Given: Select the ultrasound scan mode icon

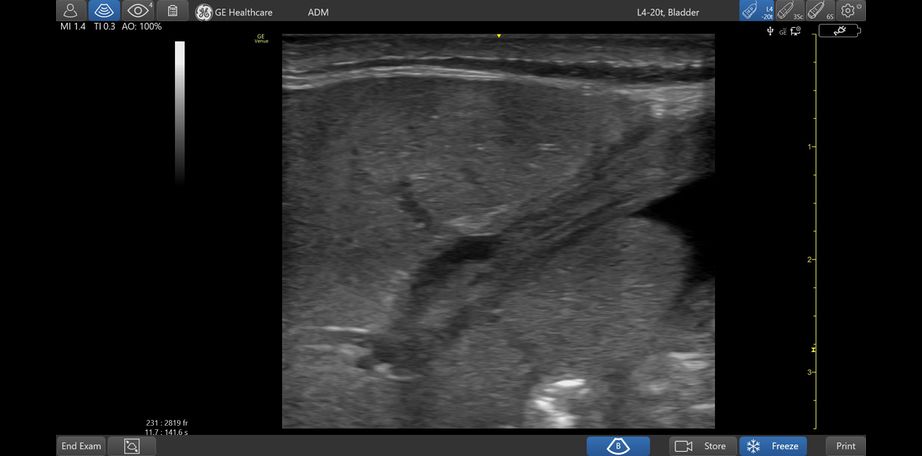Looking at the screenshot, I should (x=105, y=11).
